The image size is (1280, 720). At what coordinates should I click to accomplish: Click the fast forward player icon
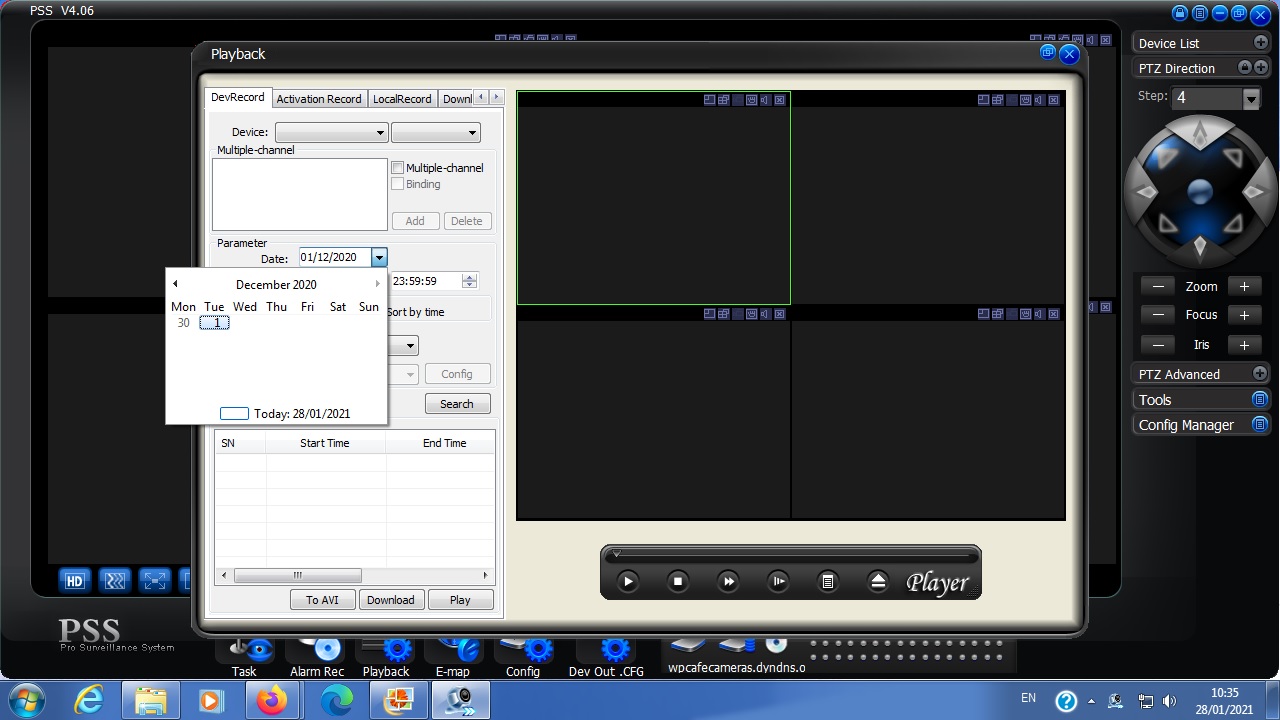tap(728, 581)
